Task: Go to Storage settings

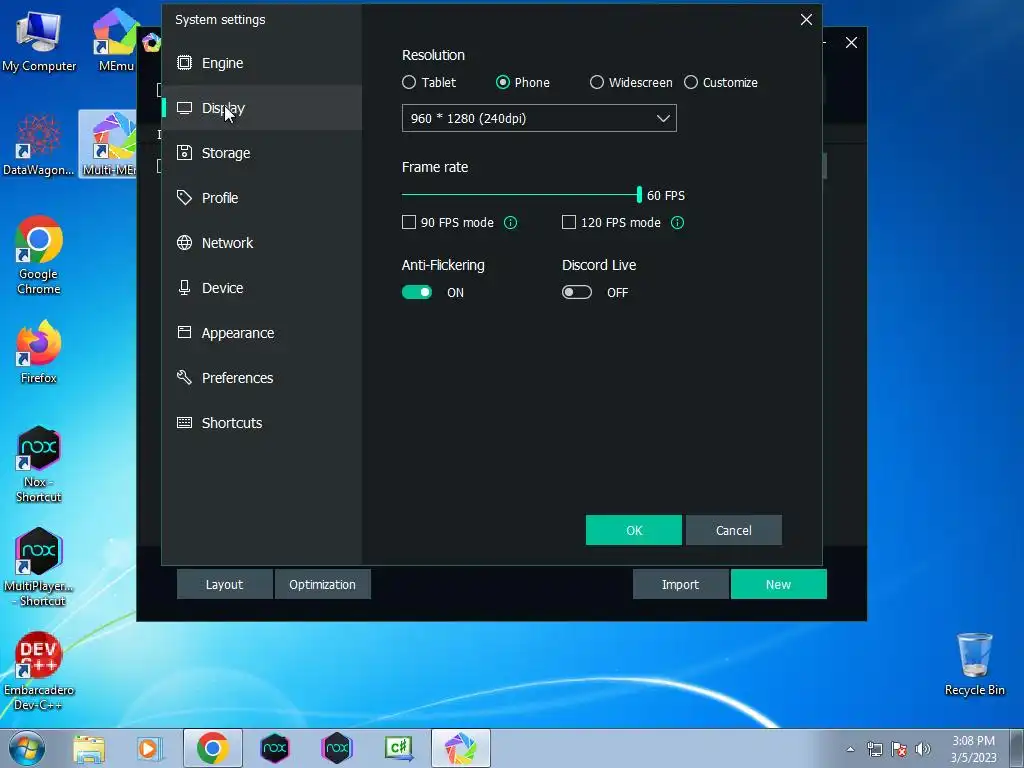Action: pyautogui.click(x=262, y=153)
